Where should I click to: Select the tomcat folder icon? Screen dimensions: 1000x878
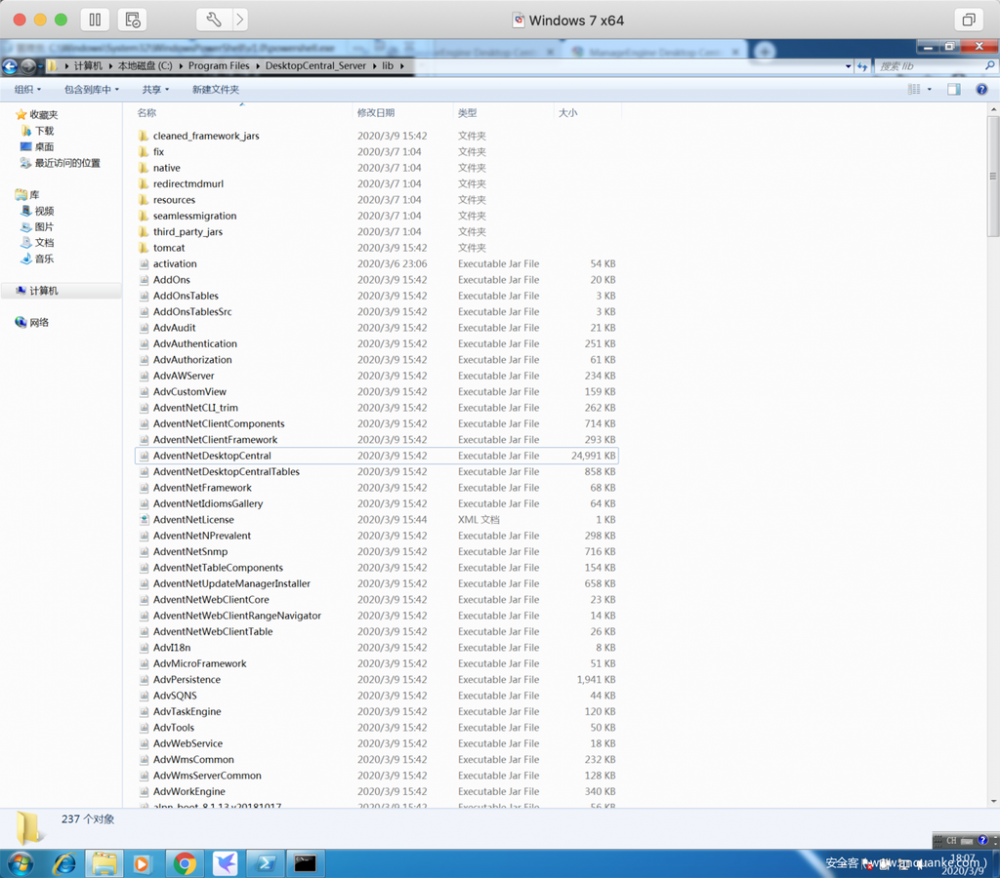(x=143, y=247)
